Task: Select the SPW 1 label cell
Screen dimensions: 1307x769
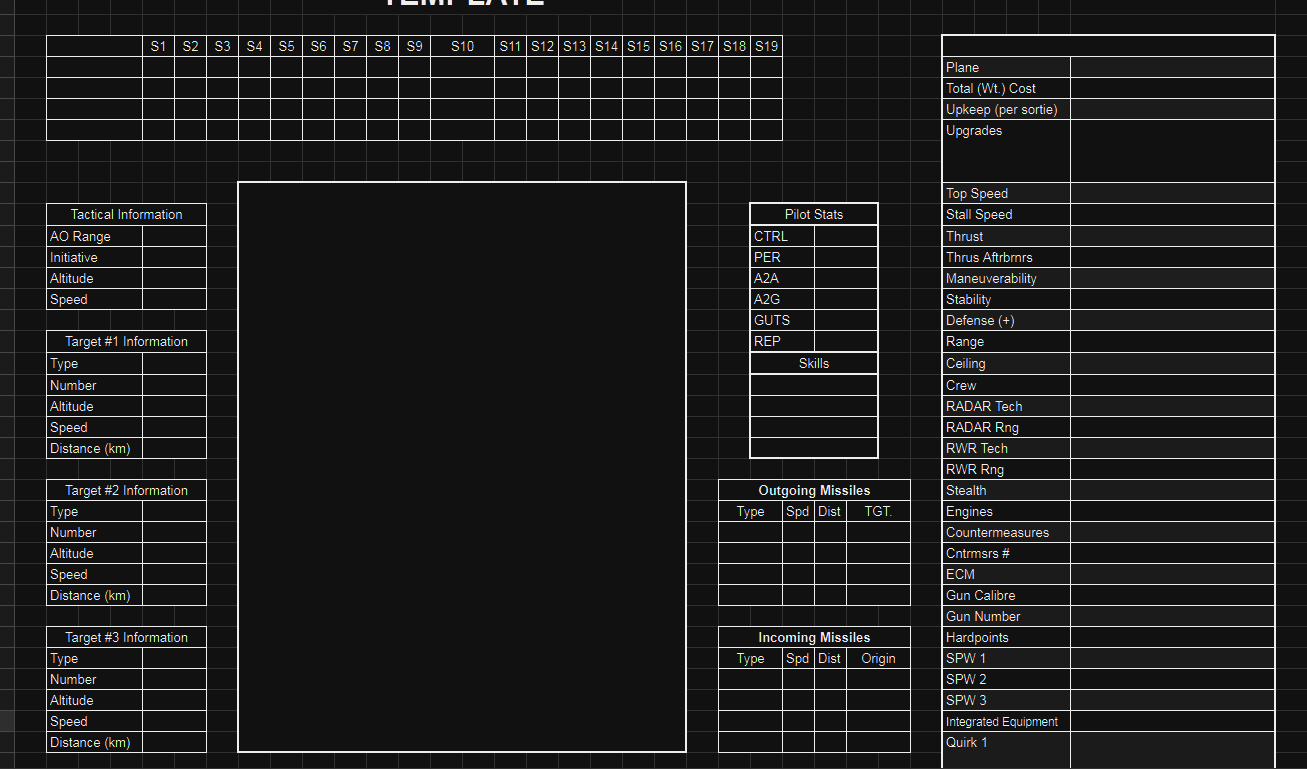Action: click(x=1007, y=658)
